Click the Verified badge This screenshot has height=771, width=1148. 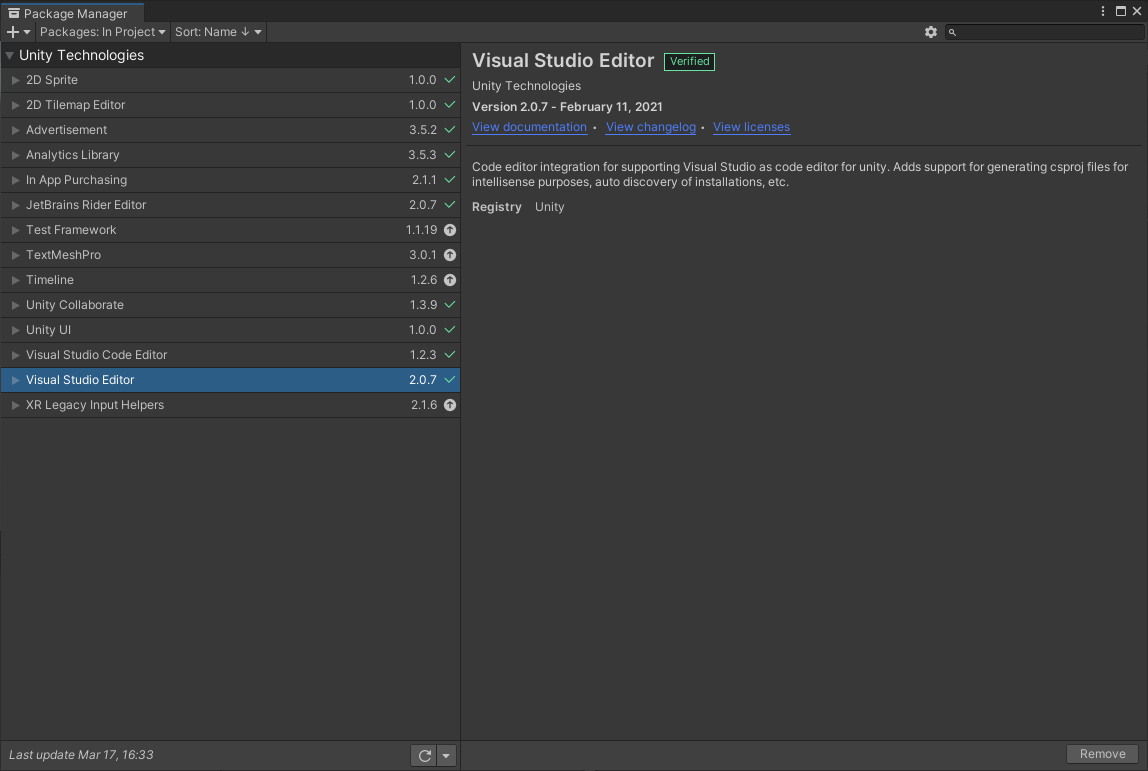[689, 62]
